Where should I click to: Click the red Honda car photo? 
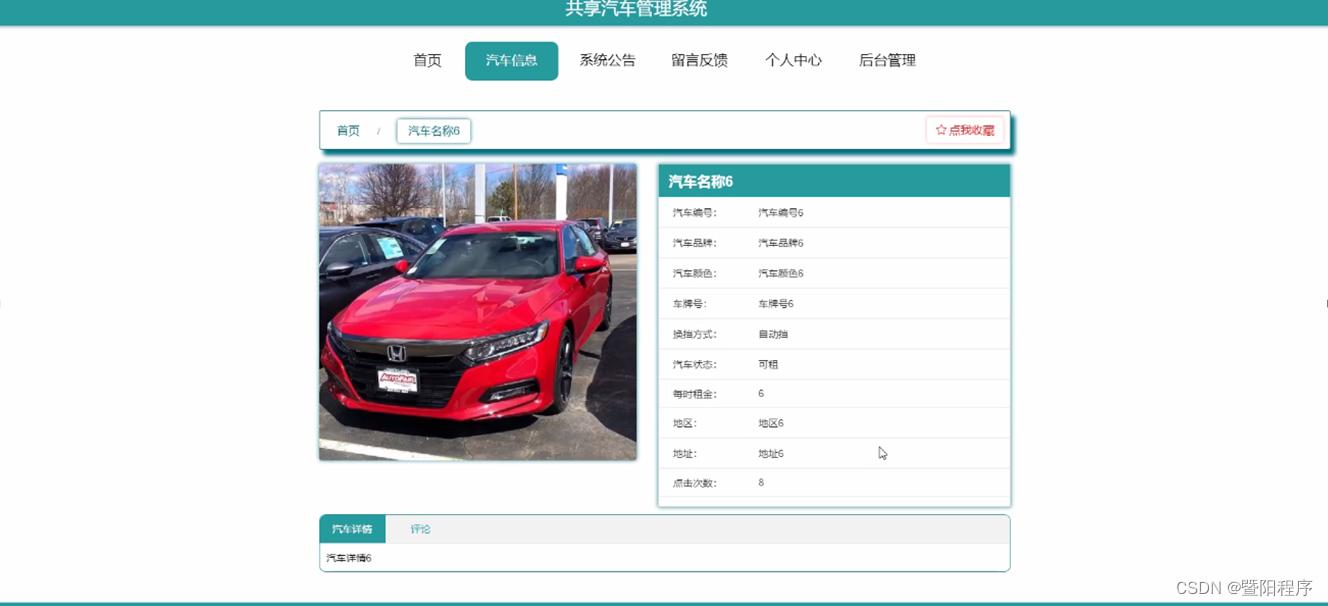pos(478,312)
